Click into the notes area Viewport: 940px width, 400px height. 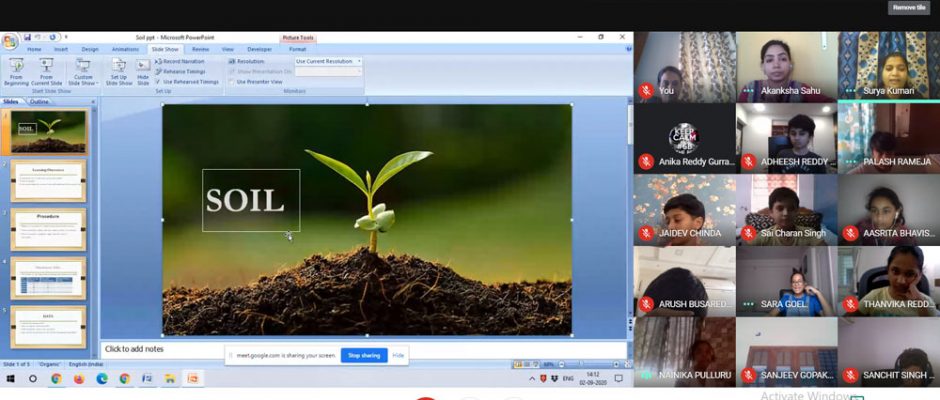click(x=364, y=349)
